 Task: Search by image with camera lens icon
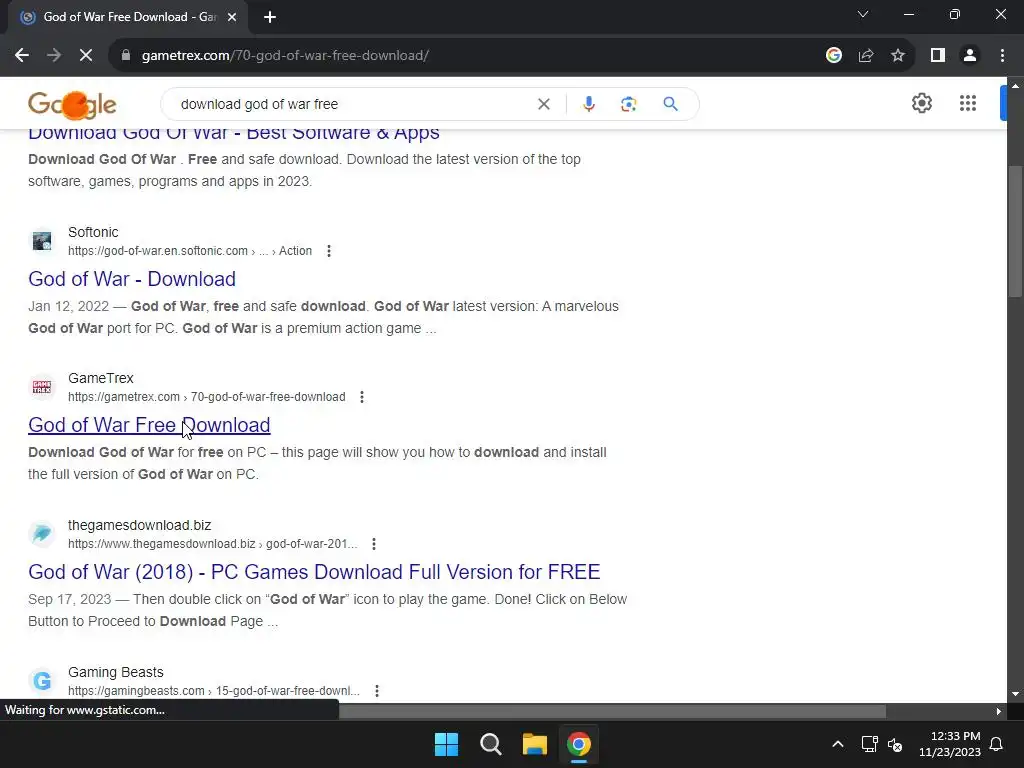(x=628, y=104)
